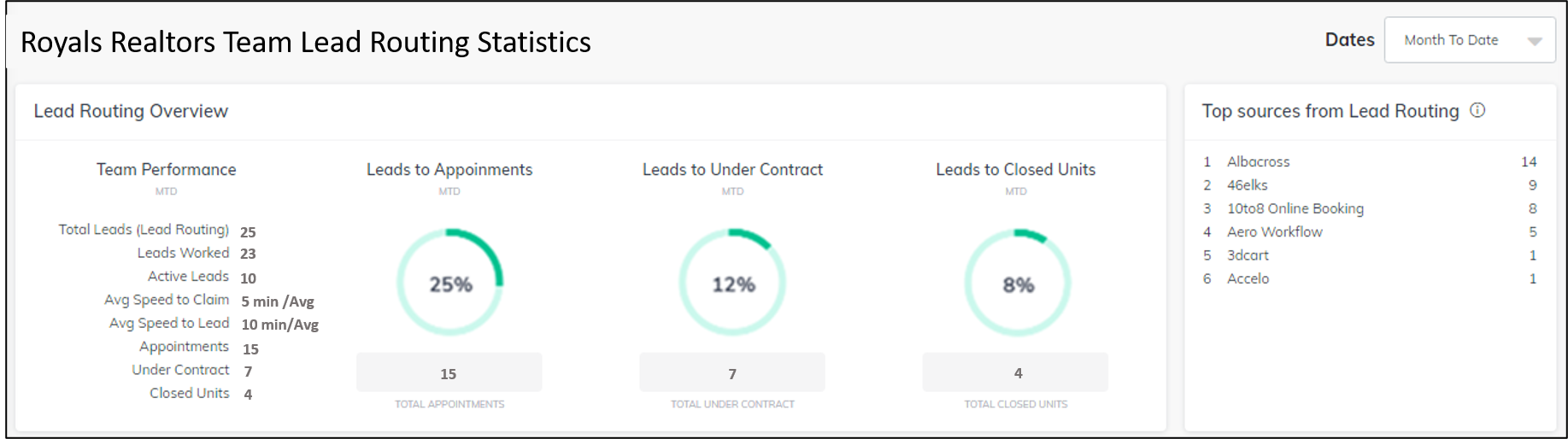The height and width of the screenshot is (439, 1568).
Task: Open the 10to8 Online Booking source
Action: pyautogui.click(x=1370, y=208)
